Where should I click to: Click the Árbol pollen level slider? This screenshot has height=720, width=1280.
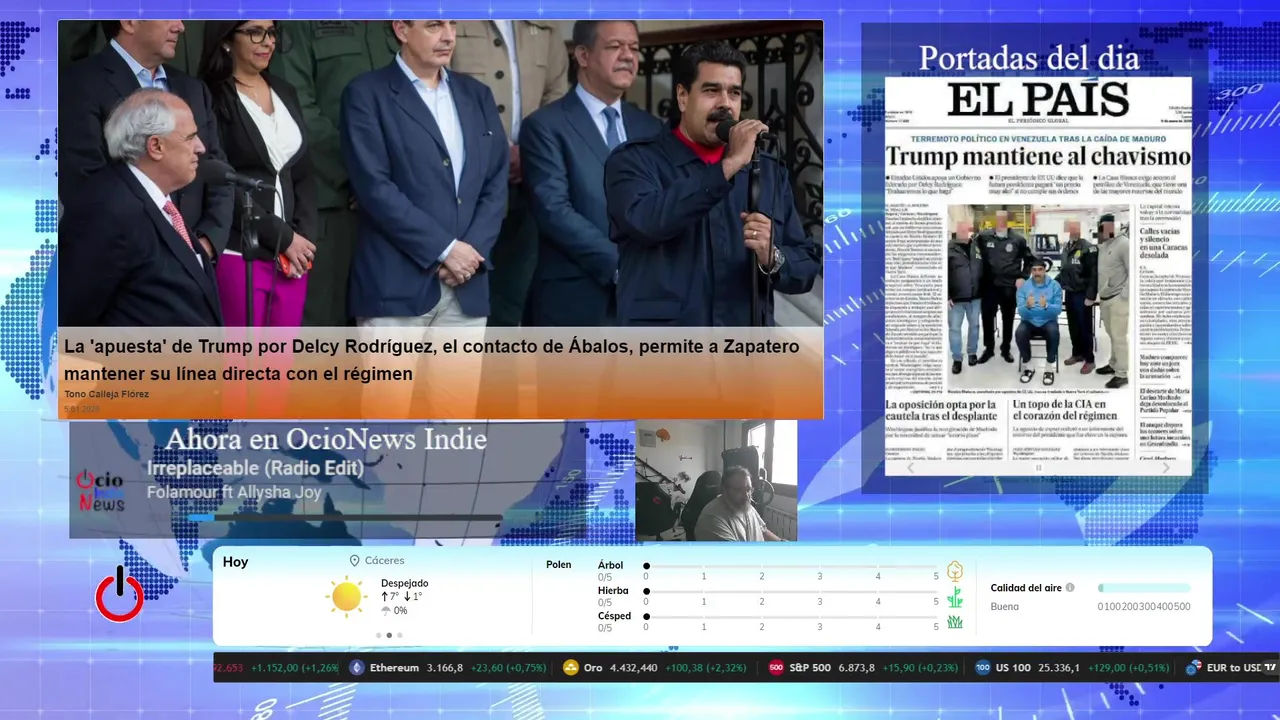(x=791, y=566)
